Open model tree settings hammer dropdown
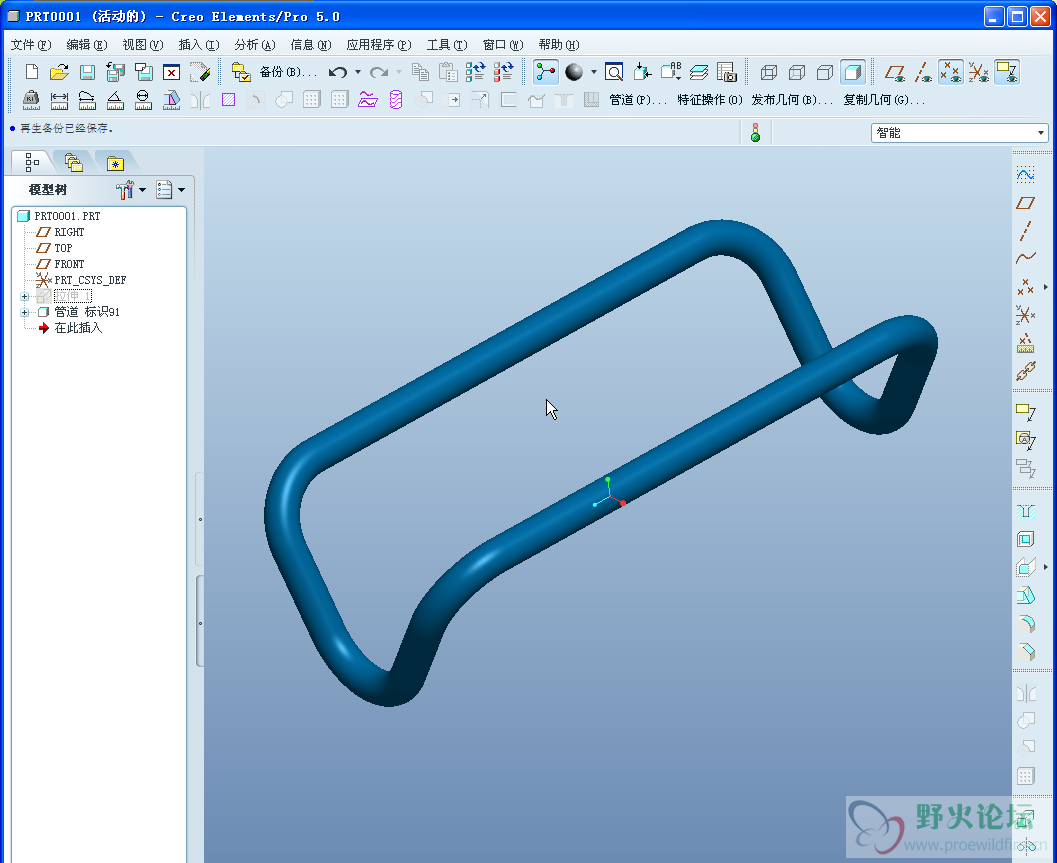The width and height of the screenshot is (1057, 863). point(131,190)
